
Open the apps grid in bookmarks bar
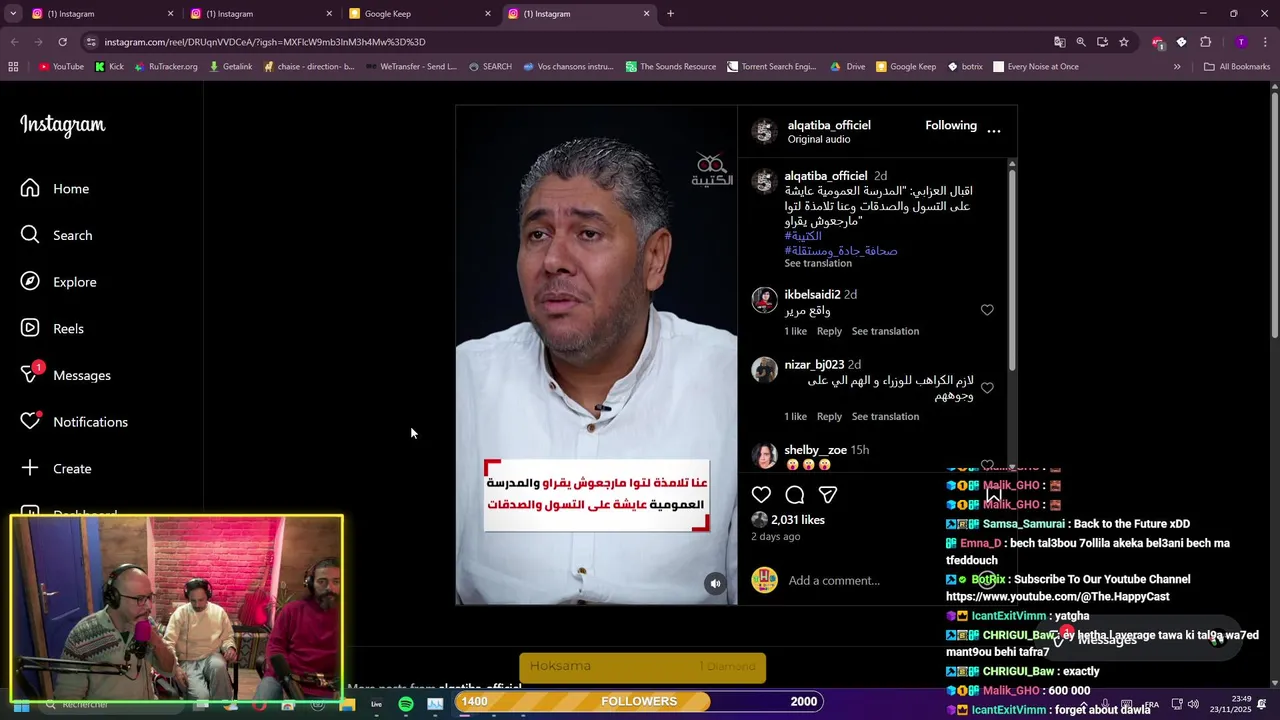pyautogui.click(x=13, y=67)
